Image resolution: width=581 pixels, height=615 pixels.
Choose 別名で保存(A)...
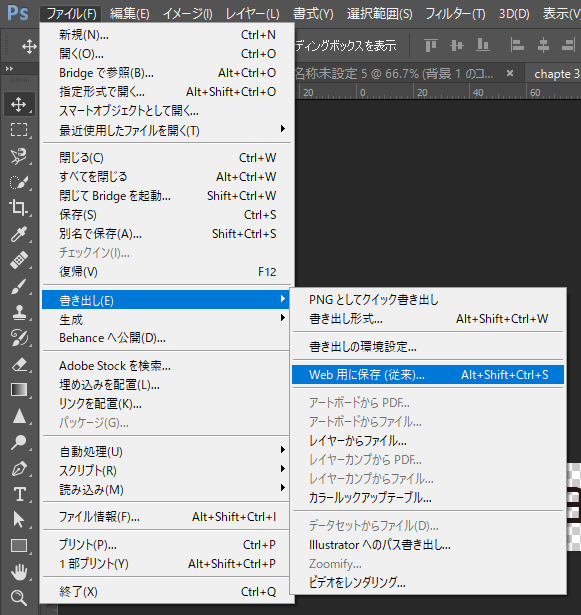click(x=166, y=234)
